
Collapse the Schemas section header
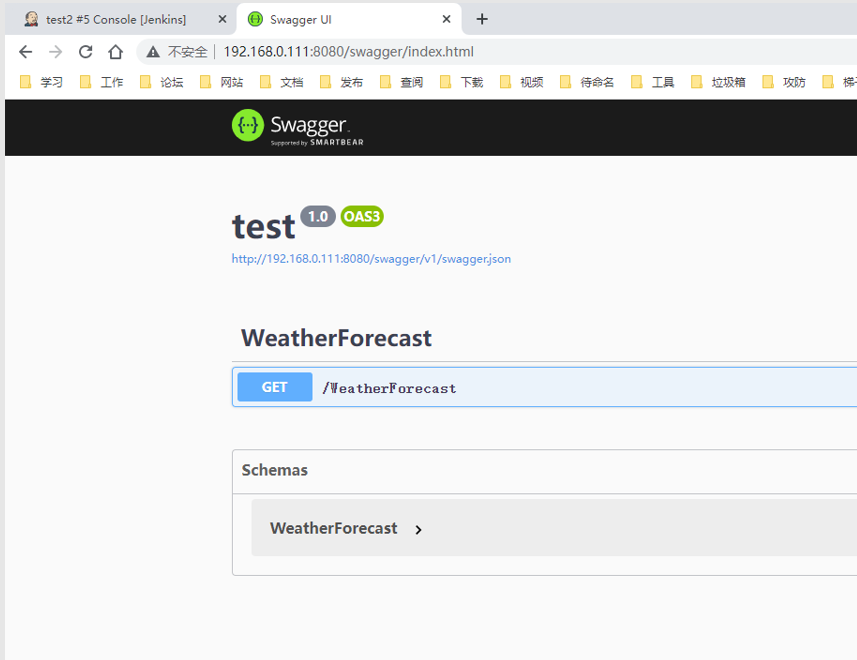(x=275, y=470)
